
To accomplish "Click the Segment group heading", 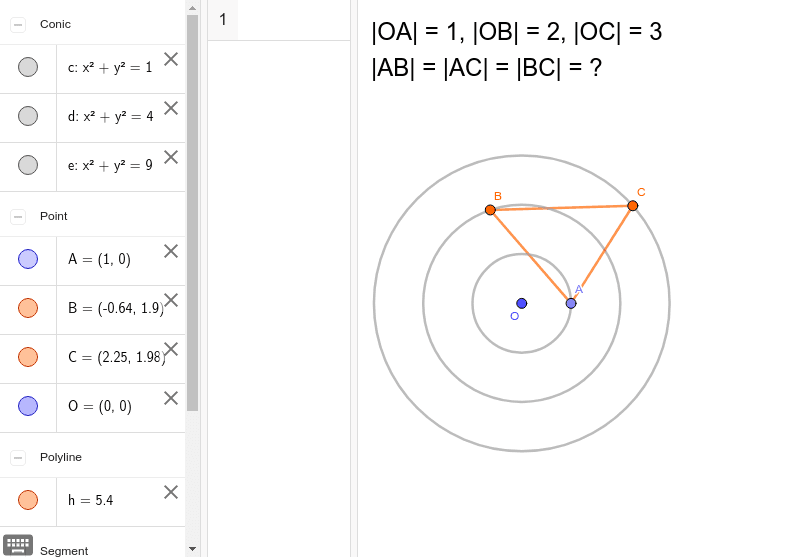I will [64, 551].
